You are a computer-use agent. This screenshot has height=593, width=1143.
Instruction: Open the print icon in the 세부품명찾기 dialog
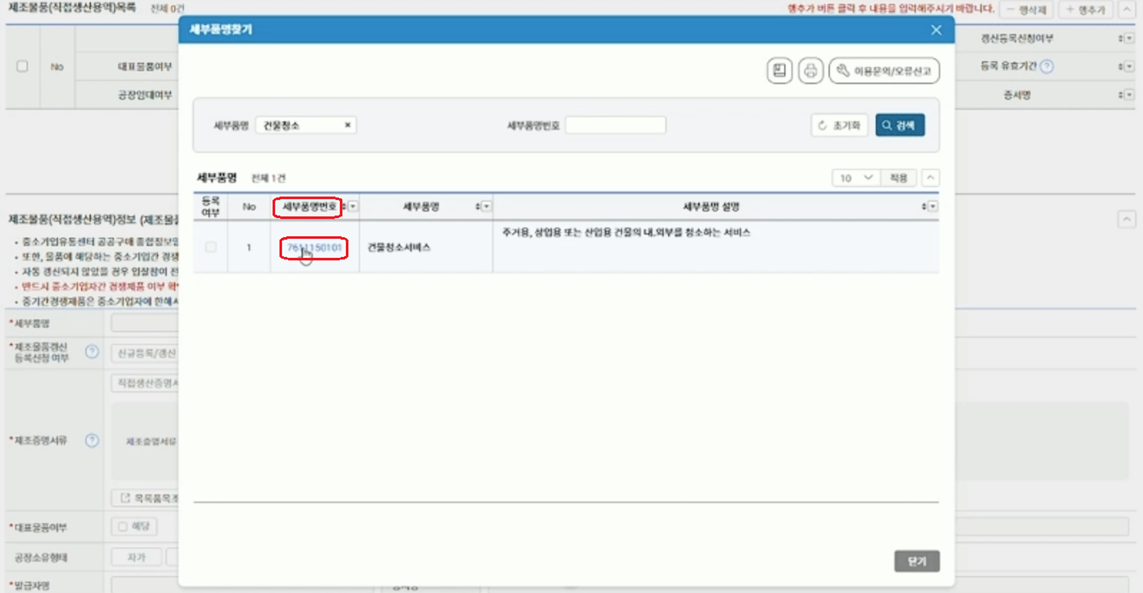(x=810, y=70)
